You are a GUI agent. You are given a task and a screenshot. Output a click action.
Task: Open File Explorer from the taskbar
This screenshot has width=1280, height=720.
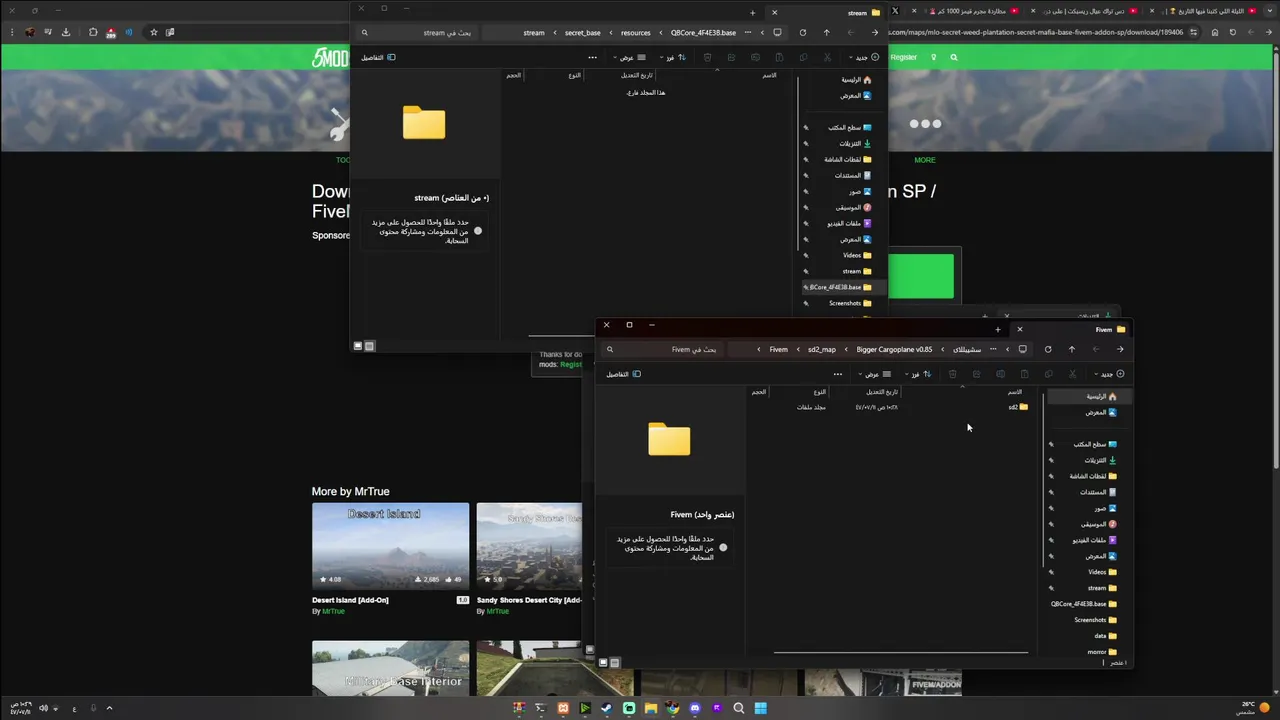(651, 708)
